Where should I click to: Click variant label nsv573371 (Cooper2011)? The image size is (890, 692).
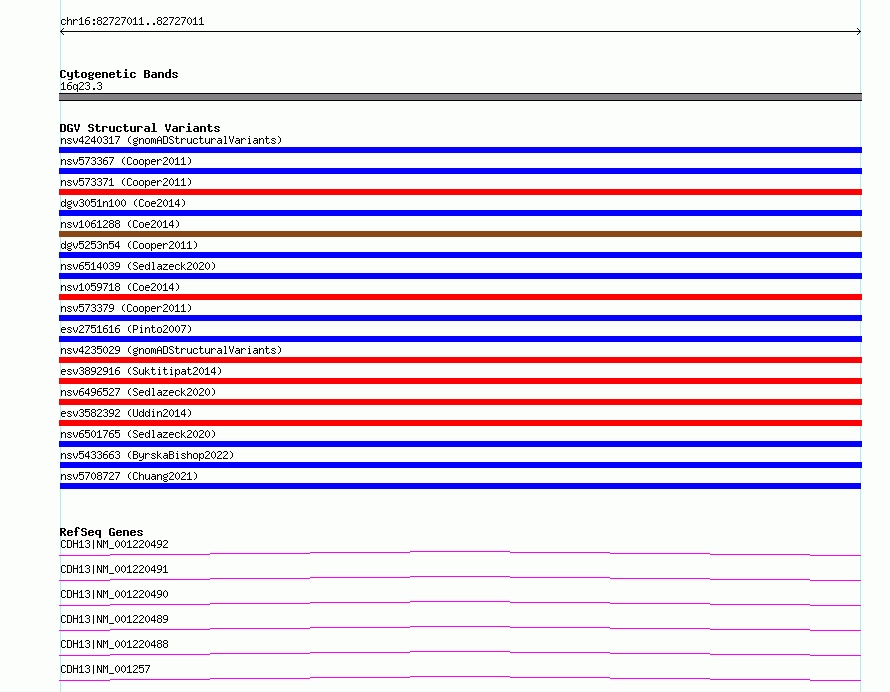(126, 182)
